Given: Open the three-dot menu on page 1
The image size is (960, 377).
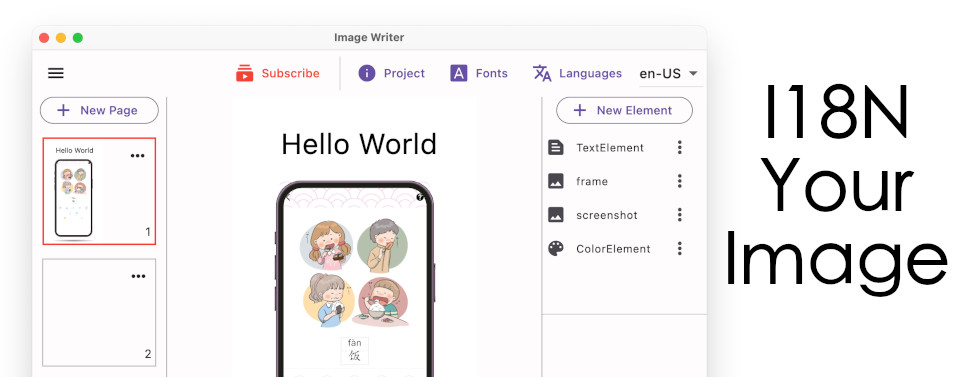Looking at the screenshot, I should (138, 155).
